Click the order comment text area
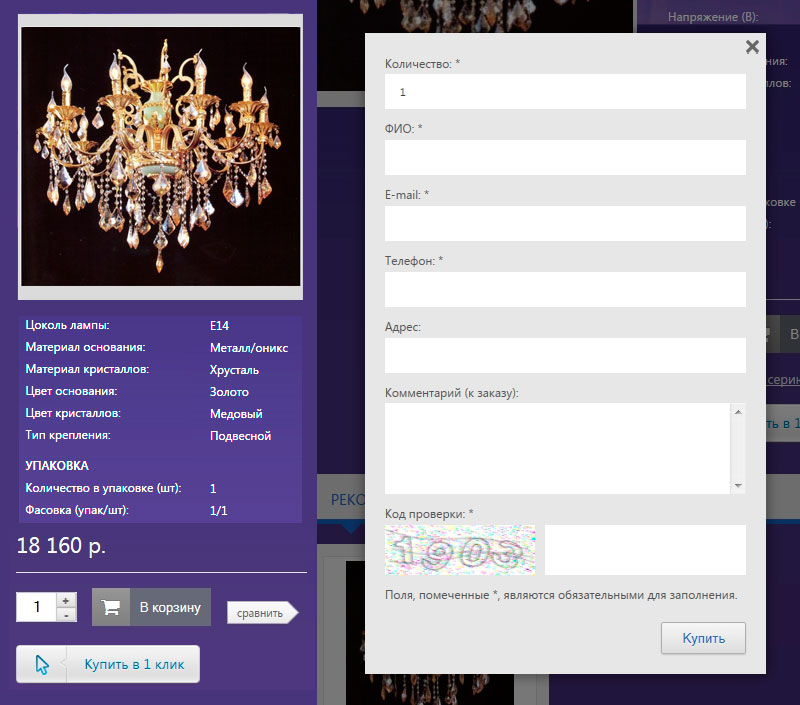Viewport: 800px width, 705px height. coord(558,448)
